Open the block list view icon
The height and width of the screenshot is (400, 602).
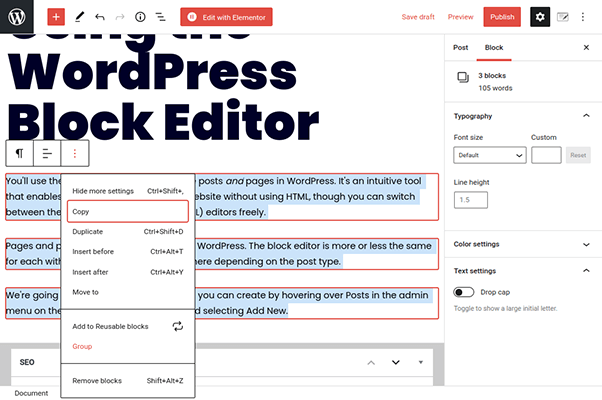[160, 17]
